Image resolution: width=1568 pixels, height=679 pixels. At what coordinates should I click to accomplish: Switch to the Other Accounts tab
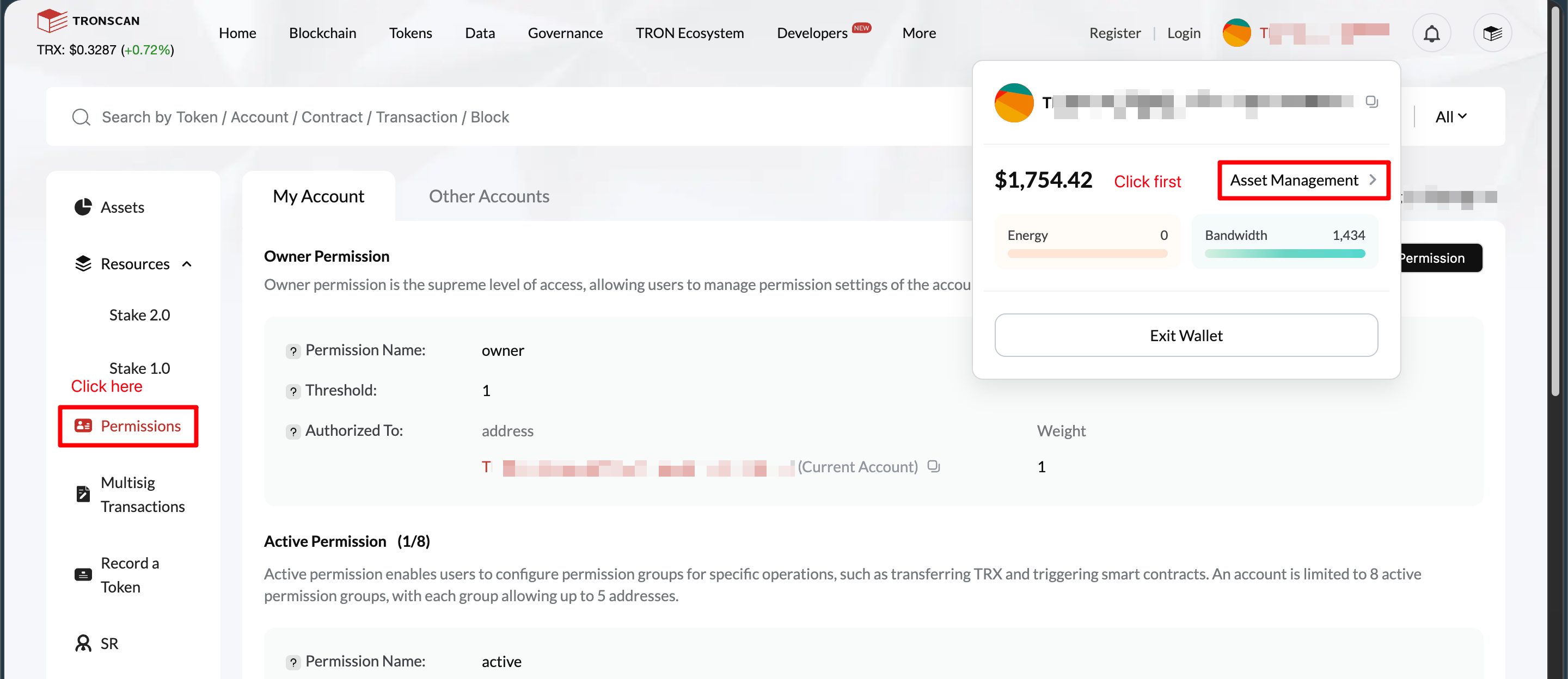(489, 196)
